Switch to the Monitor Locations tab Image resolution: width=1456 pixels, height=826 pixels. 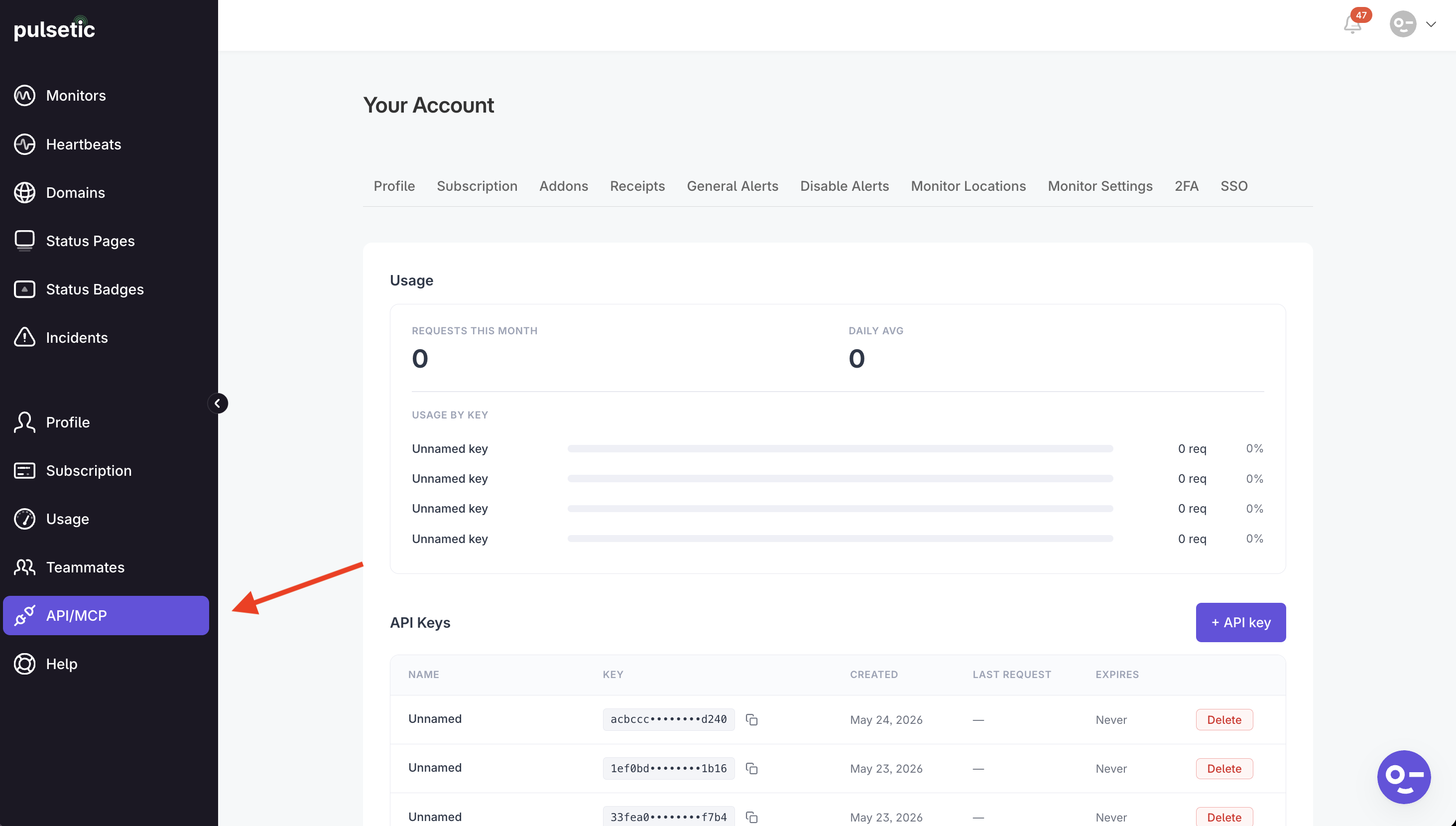coord(968,186)
